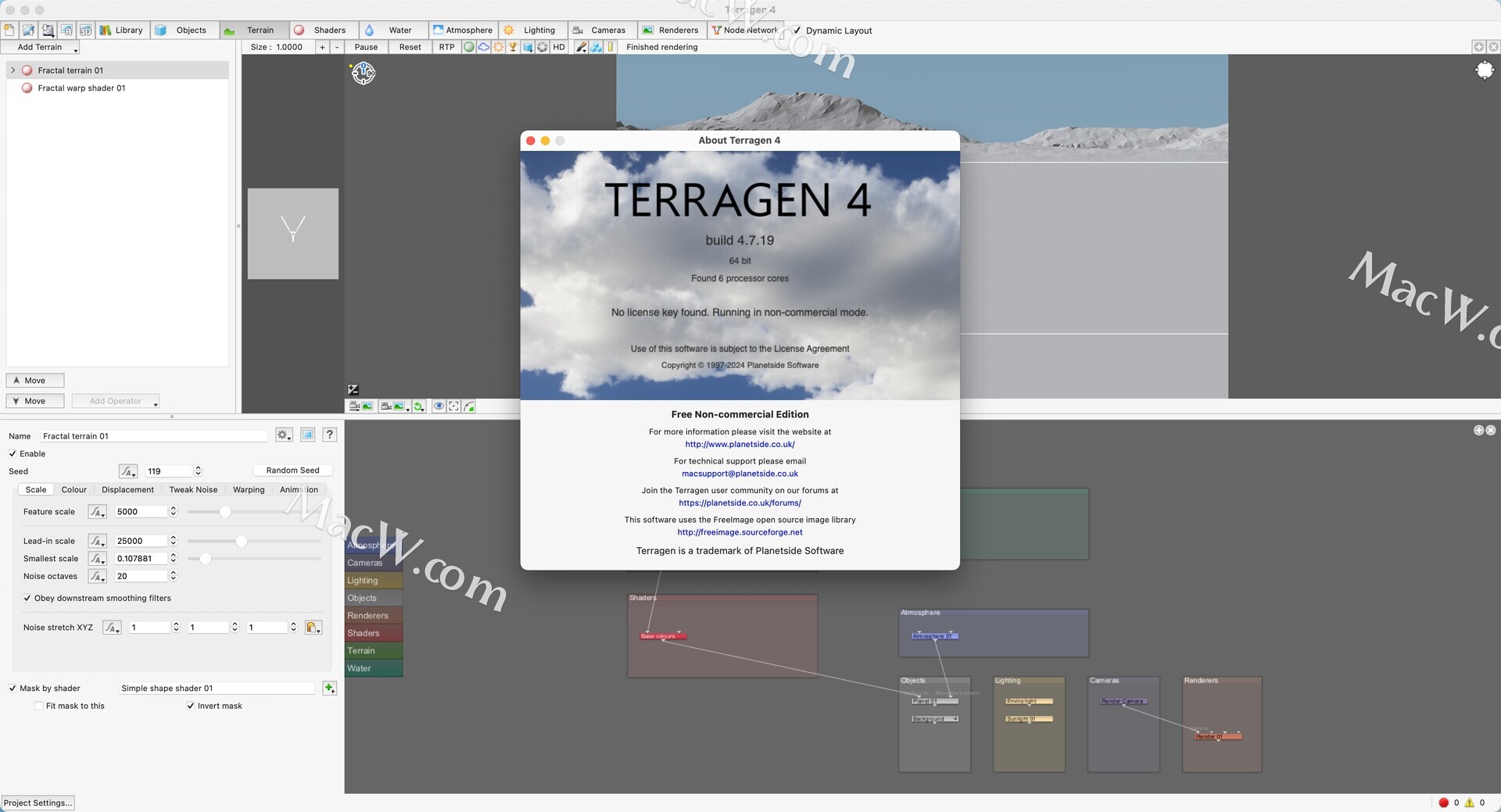The height and width of the screenshot is (812, 1501).
Task: Click the yellow ruler measure icon
Action: coord(611,47)
